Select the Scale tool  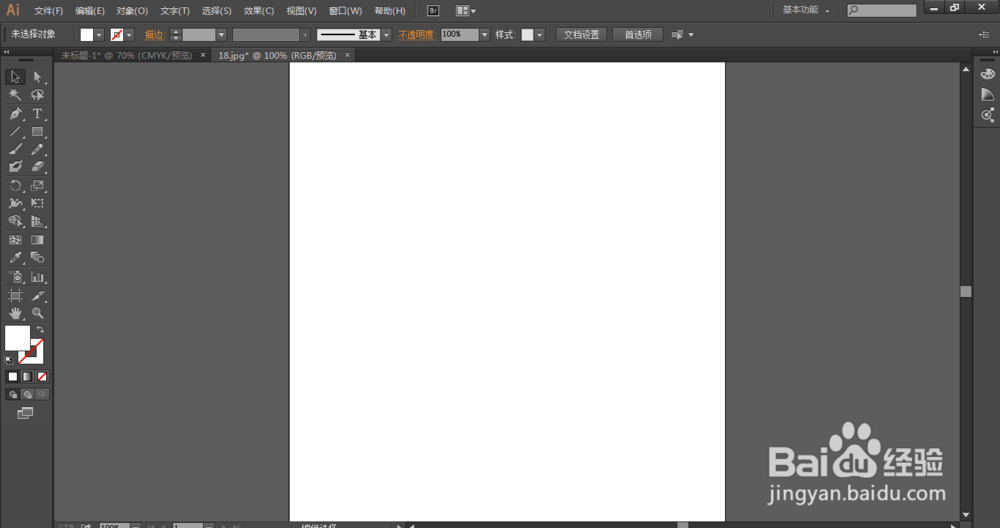pyautogui.click(x=38, y=186)
